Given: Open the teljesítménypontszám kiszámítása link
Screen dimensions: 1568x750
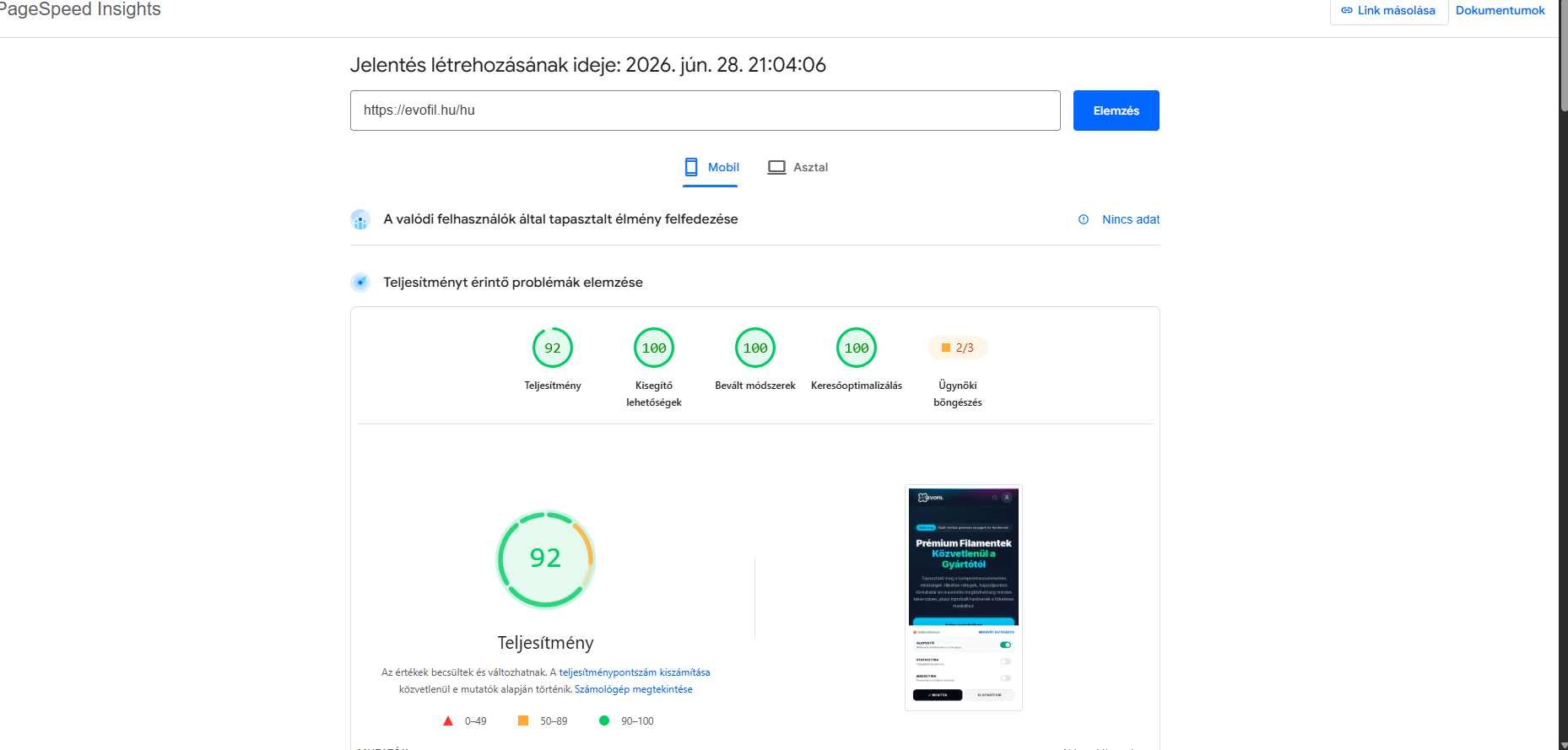Looking at the screenshot, I should (635, 672).
